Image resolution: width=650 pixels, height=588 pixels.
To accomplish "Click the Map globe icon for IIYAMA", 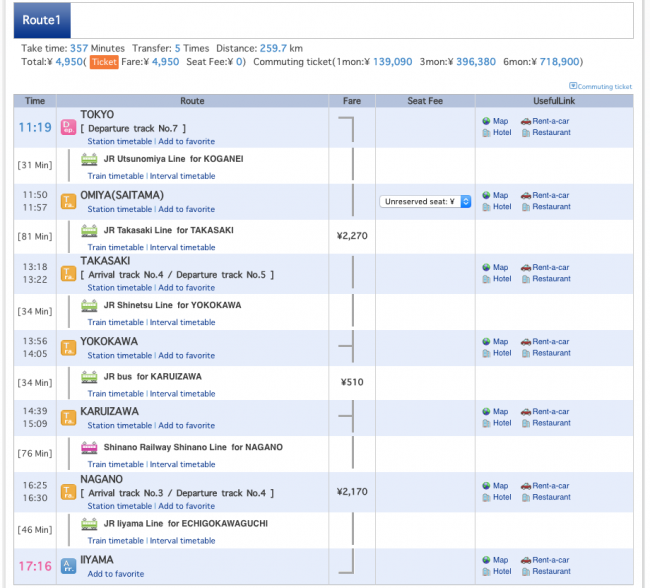I will click(486, 560).
